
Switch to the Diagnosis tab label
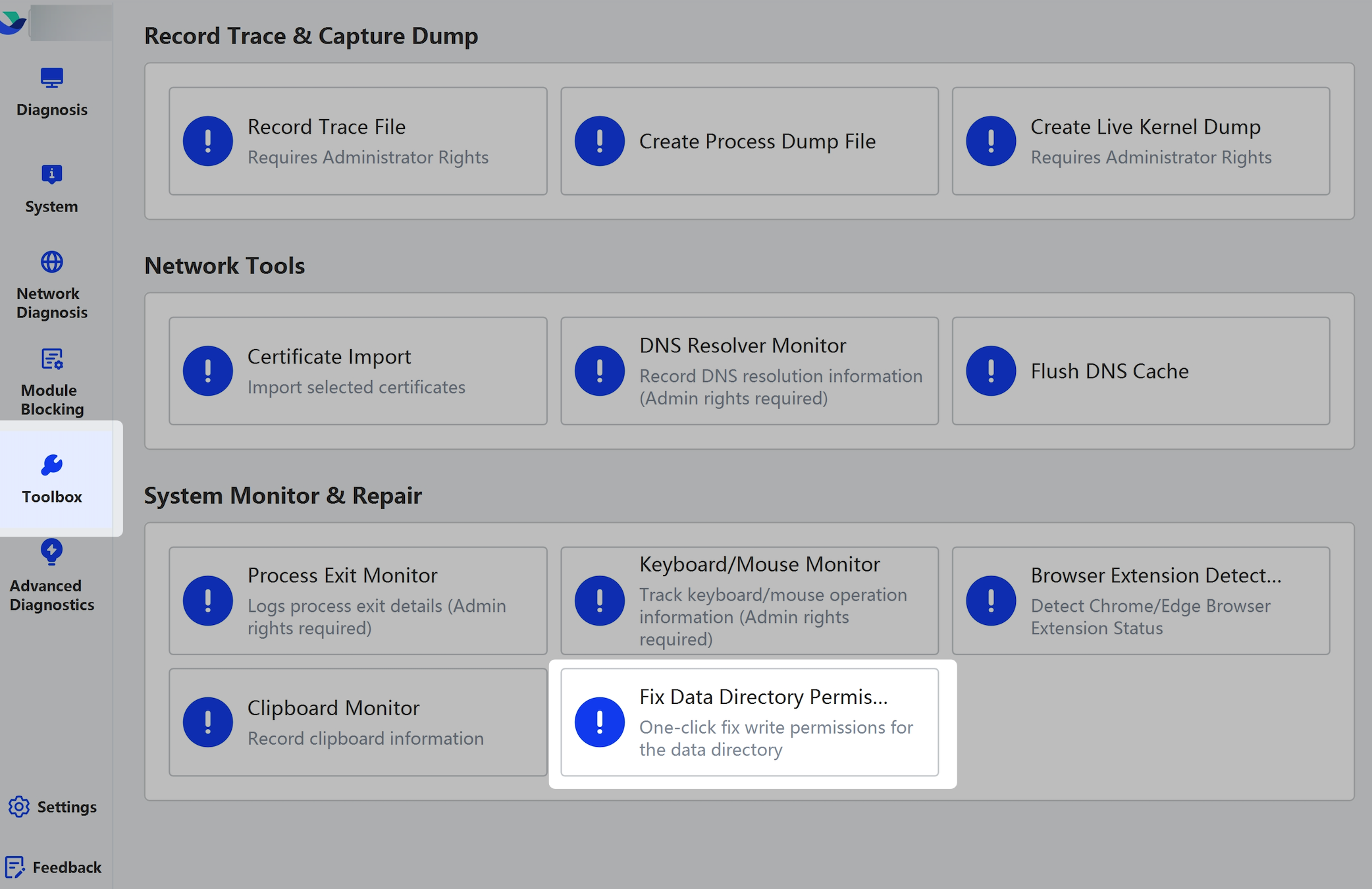tap(52, 110)
